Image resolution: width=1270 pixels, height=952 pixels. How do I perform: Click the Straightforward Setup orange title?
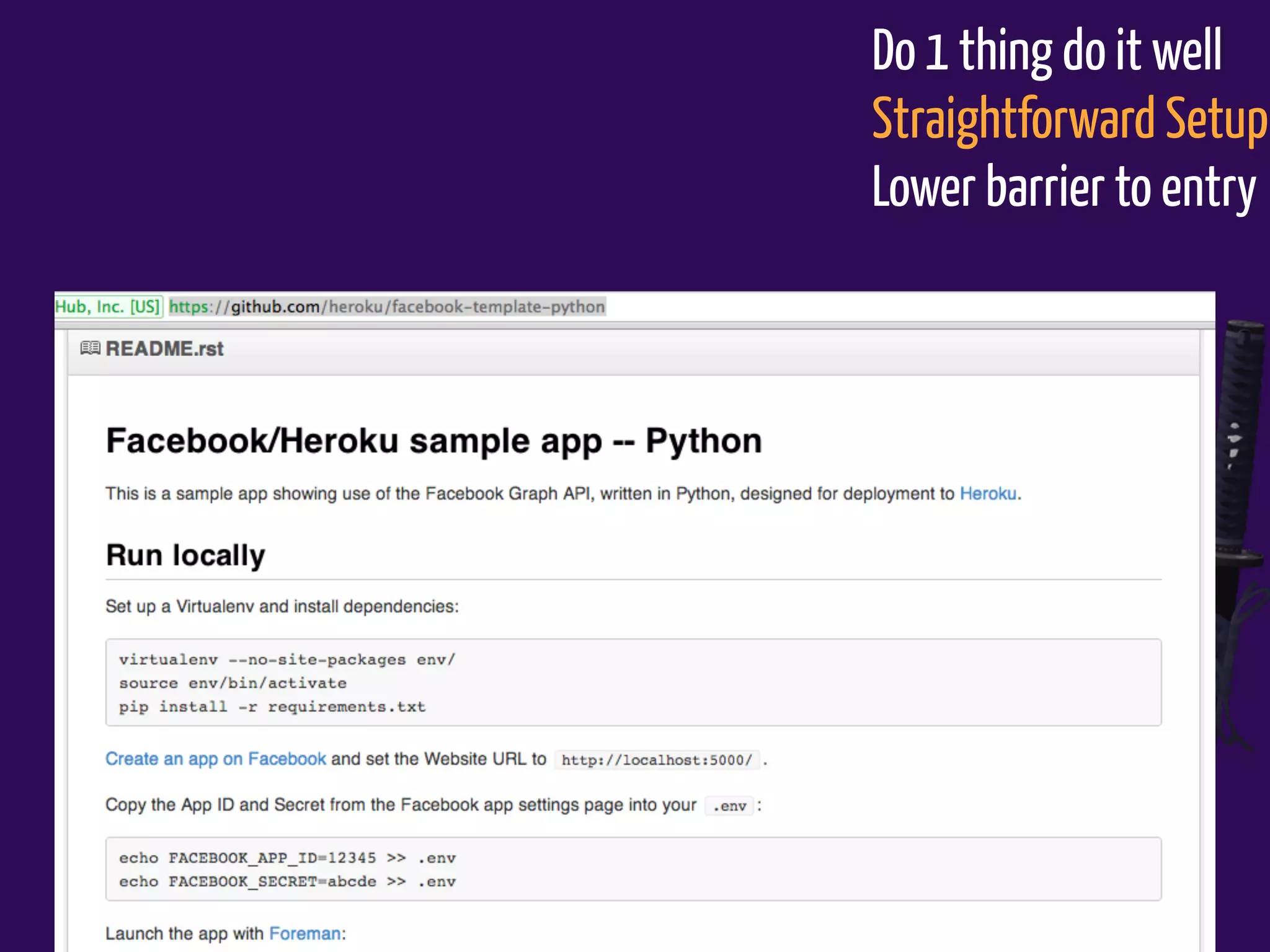tap(1069, 119)
